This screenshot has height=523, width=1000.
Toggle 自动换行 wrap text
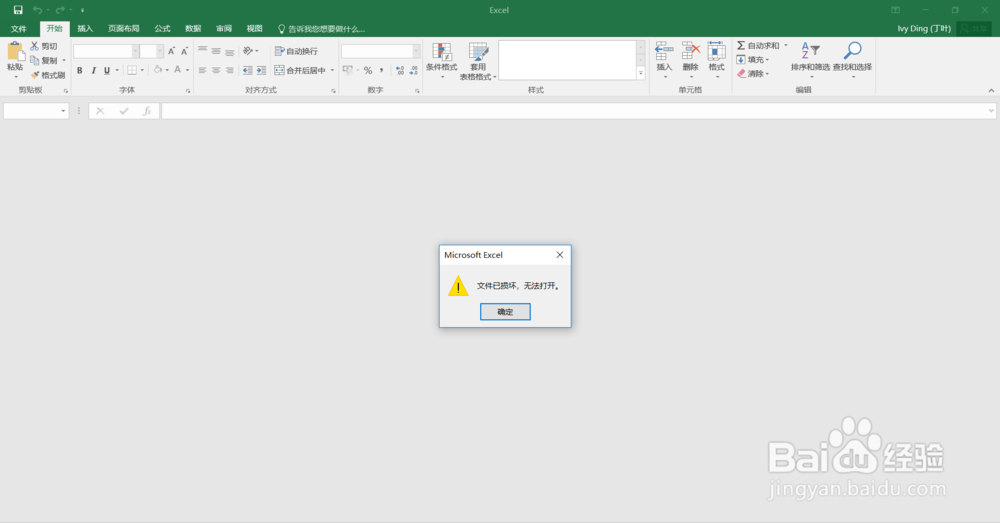coord(296,51)
